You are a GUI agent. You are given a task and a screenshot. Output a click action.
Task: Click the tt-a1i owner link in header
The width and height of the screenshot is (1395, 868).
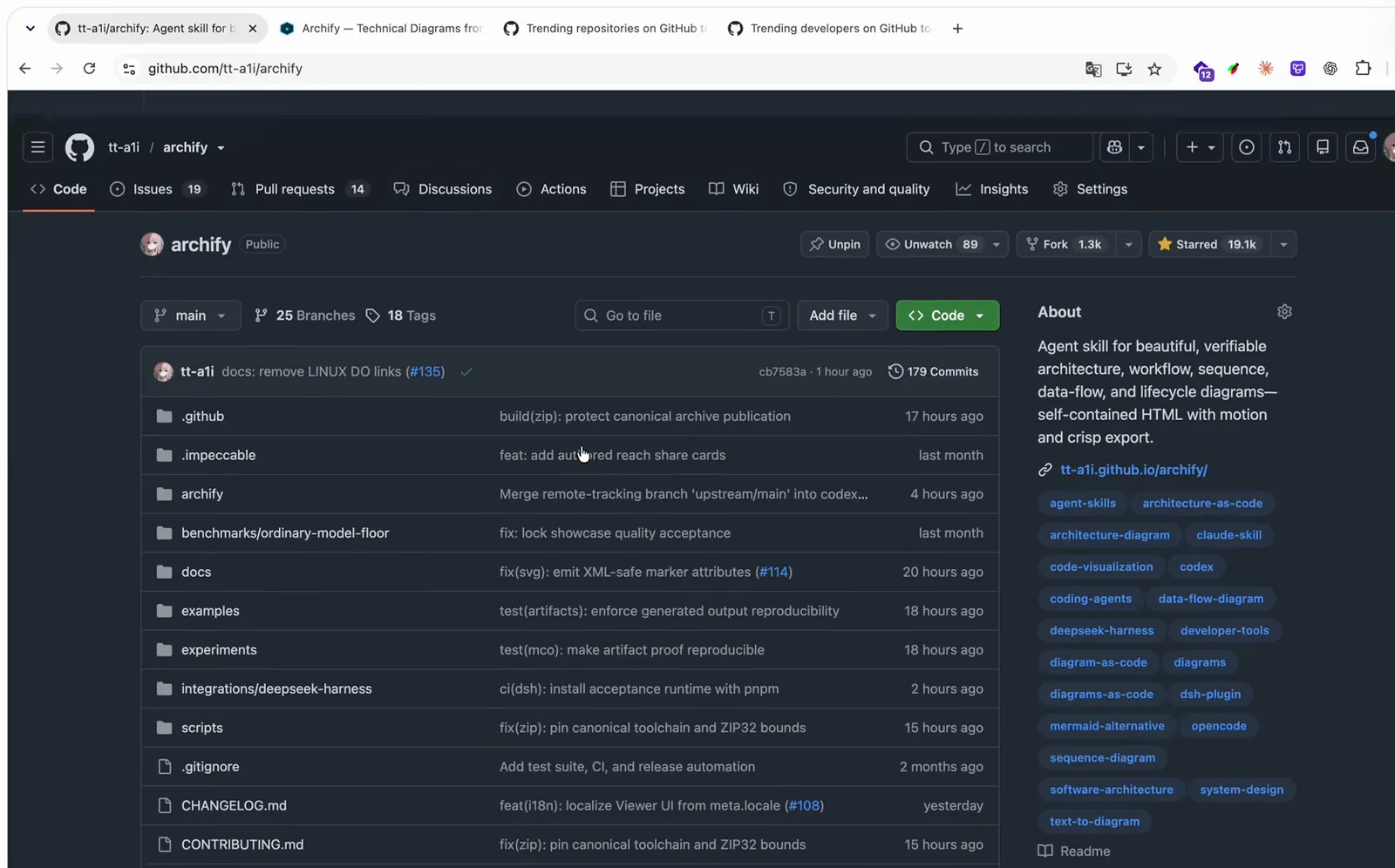(124, 147)
